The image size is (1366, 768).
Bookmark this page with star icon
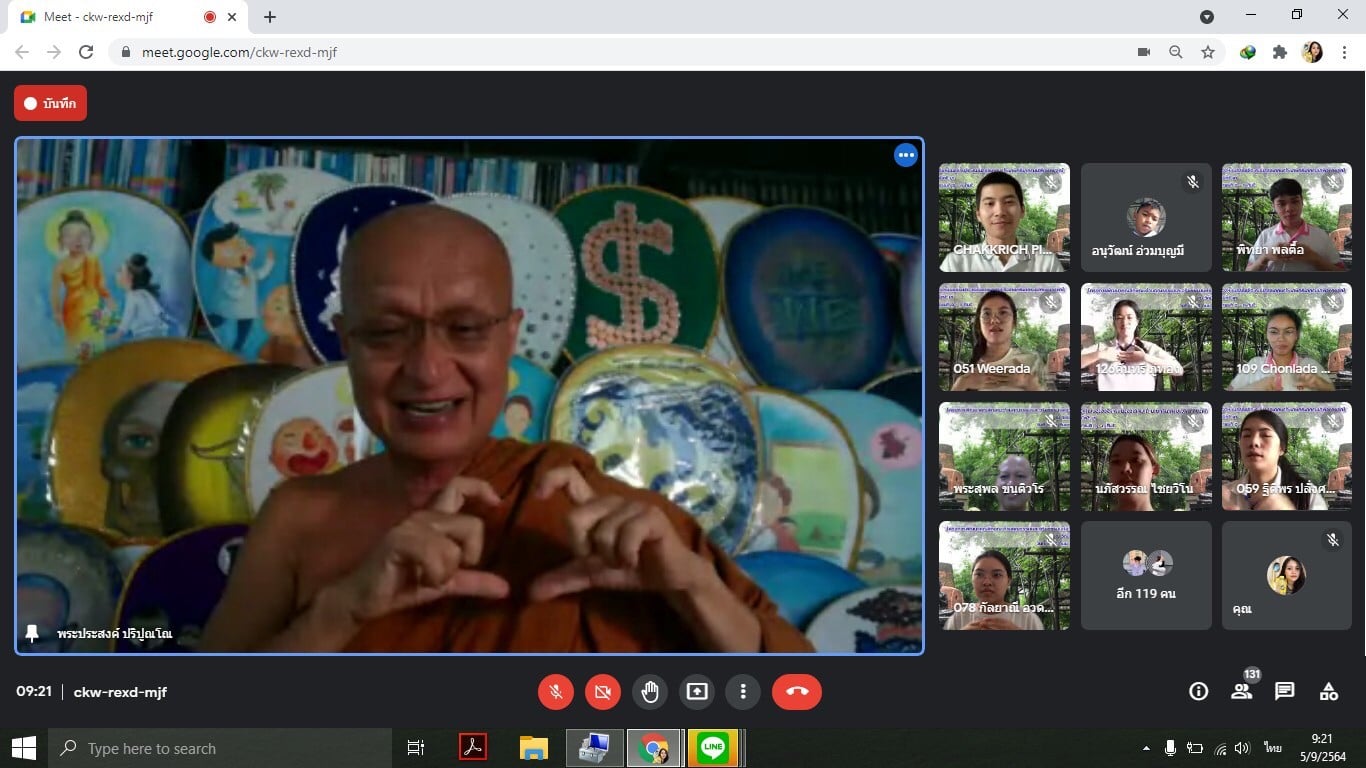1208,52
